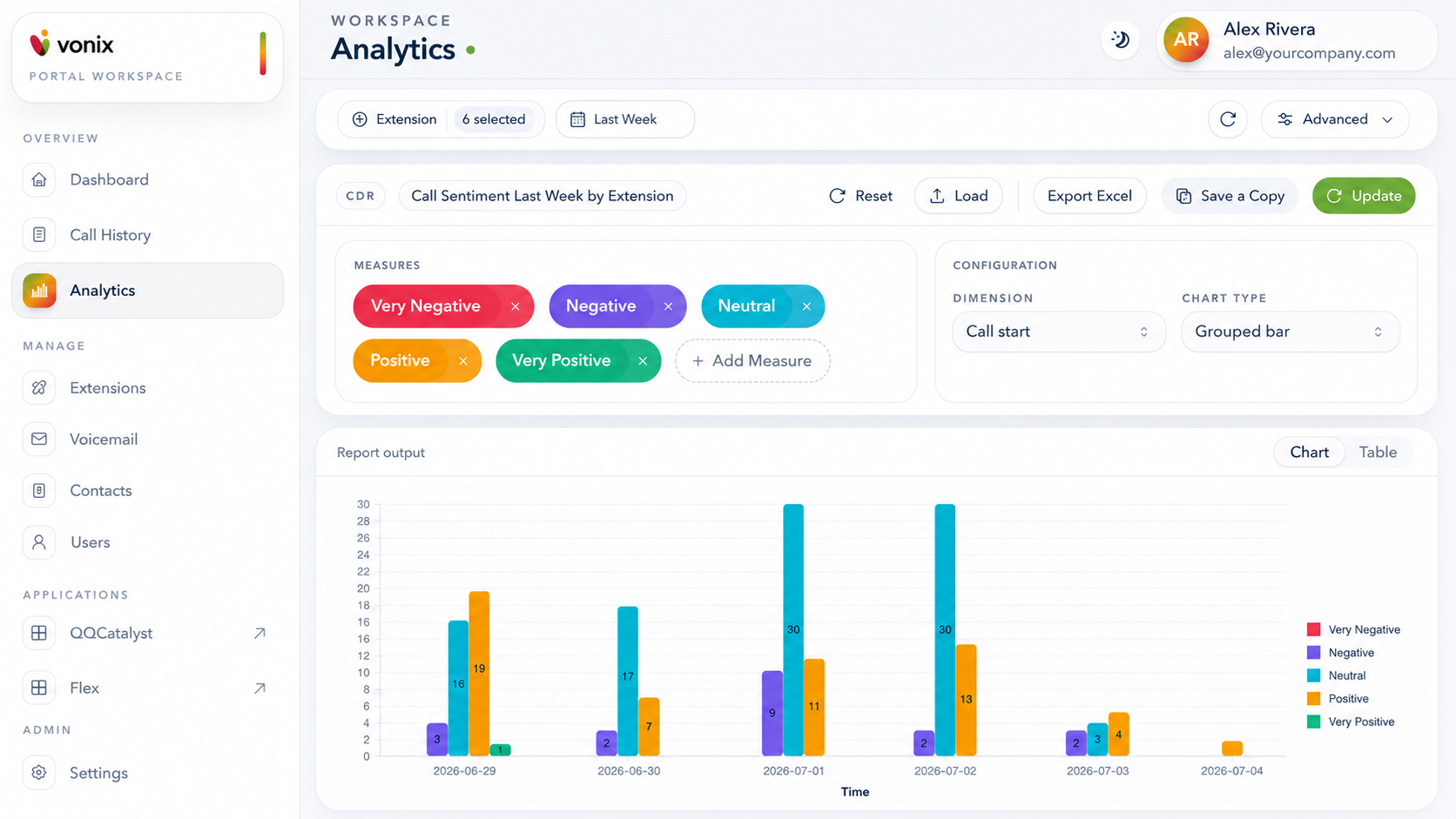Switch to the Chart view tab
Image resolution: width=1456 pixels, height=819 pixels.
click(1309, 453)
